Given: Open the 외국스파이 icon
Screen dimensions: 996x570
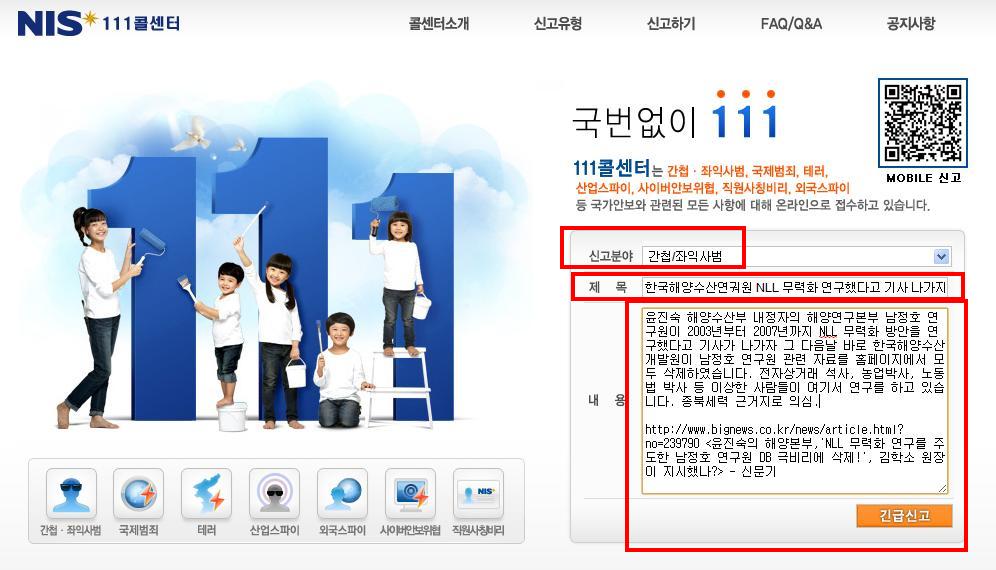Looking at the screenshot, I should coord(342,494).
